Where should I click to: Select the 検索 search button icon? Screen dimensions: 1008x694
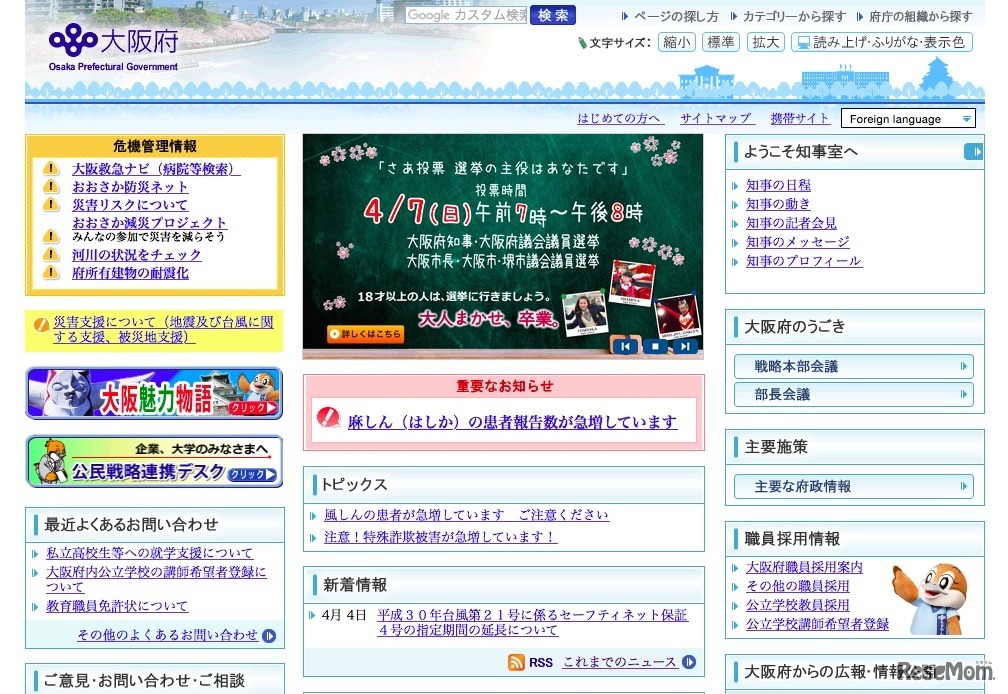pyautogui.click(x=552, y=16)
